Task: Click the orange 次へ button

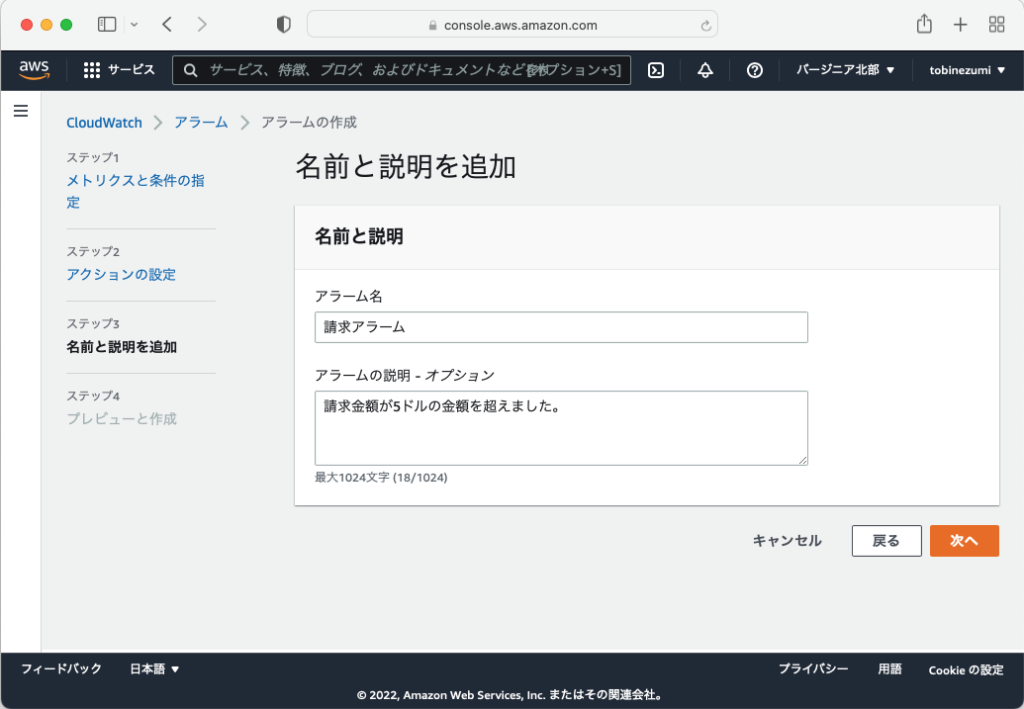Action: [x=964, y=541]
